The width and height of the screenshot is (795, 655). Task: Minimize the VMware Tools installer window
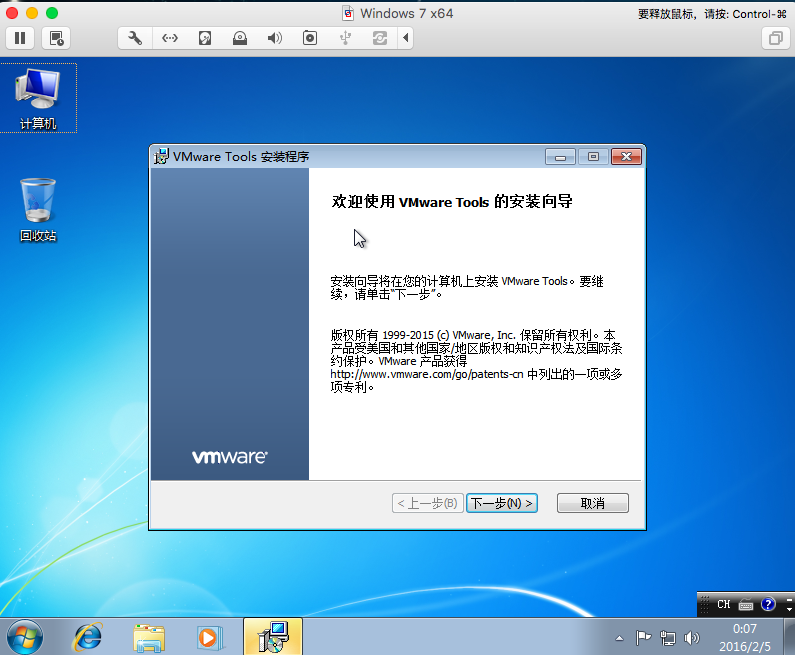(560, 157)
